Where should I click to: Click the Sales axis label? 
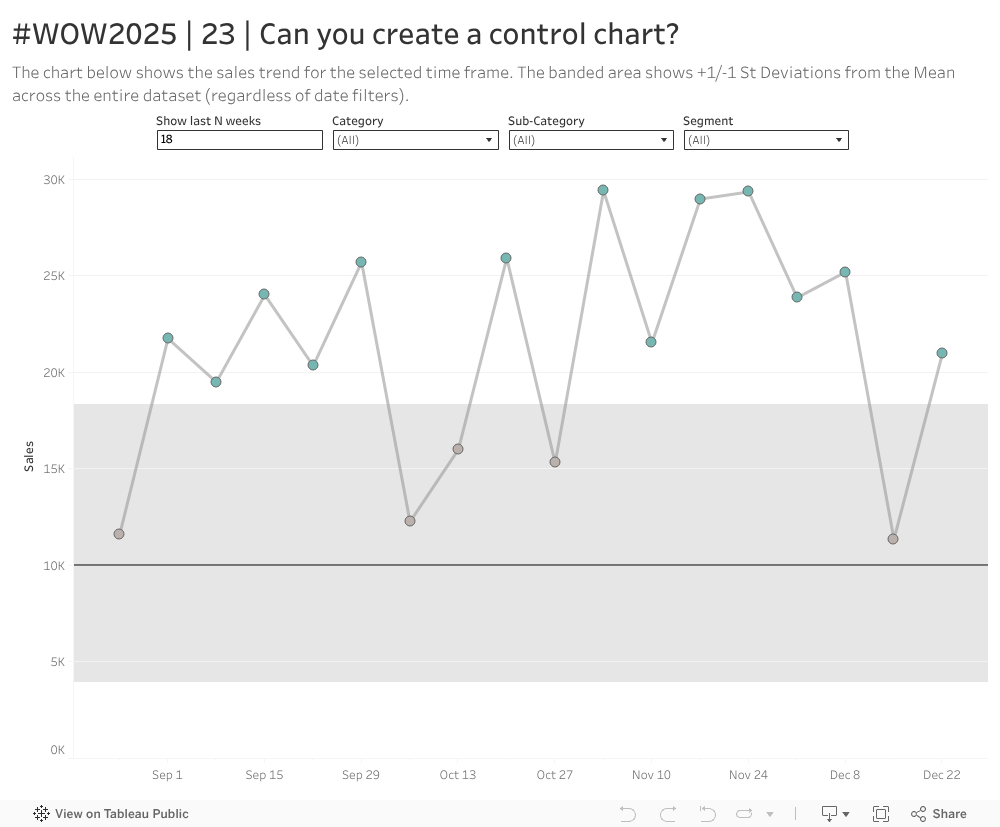coord(29,456)
